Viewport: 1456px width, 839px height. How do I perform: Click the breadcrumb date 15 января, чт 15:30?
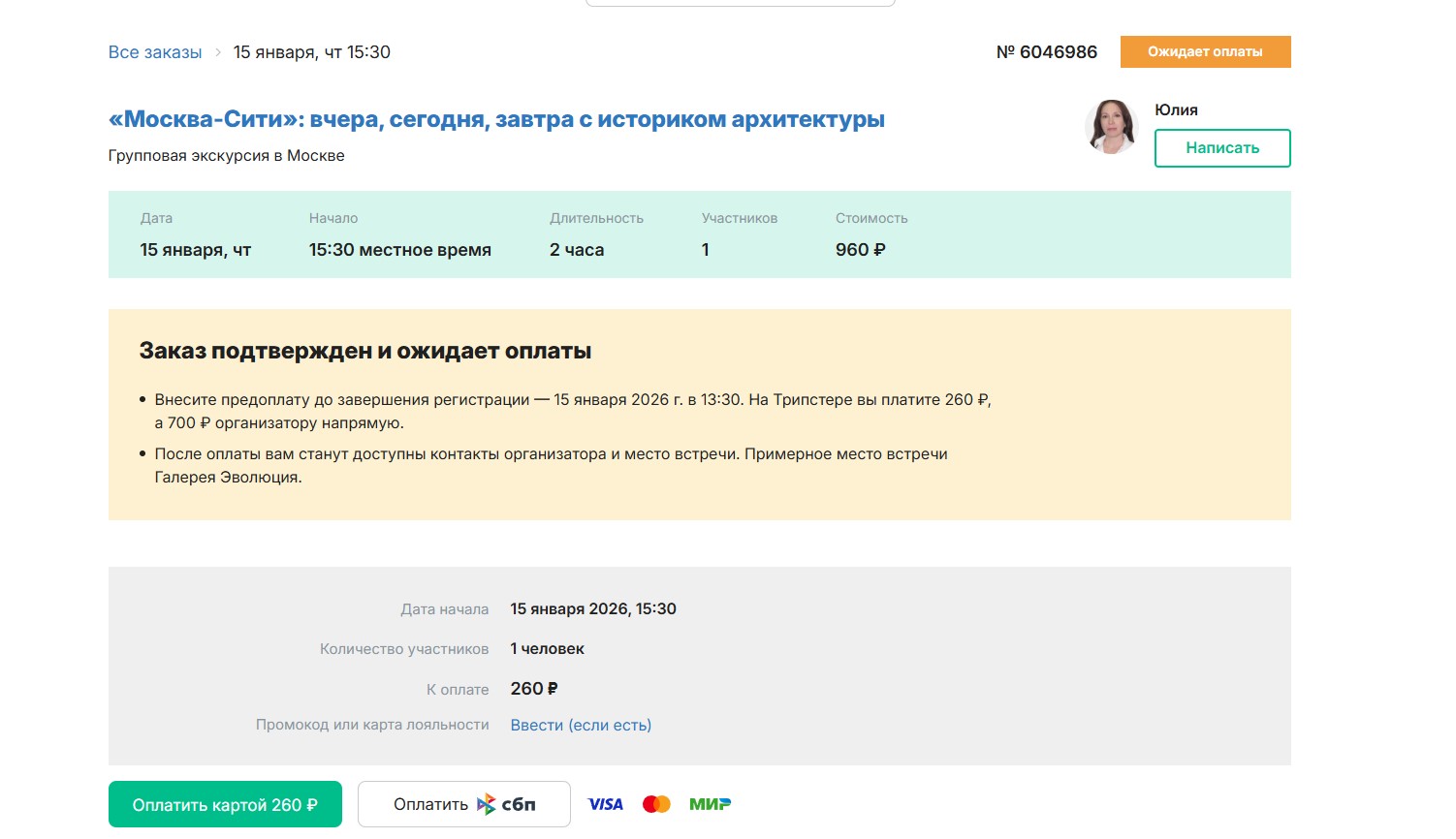(x=312, y=52)
